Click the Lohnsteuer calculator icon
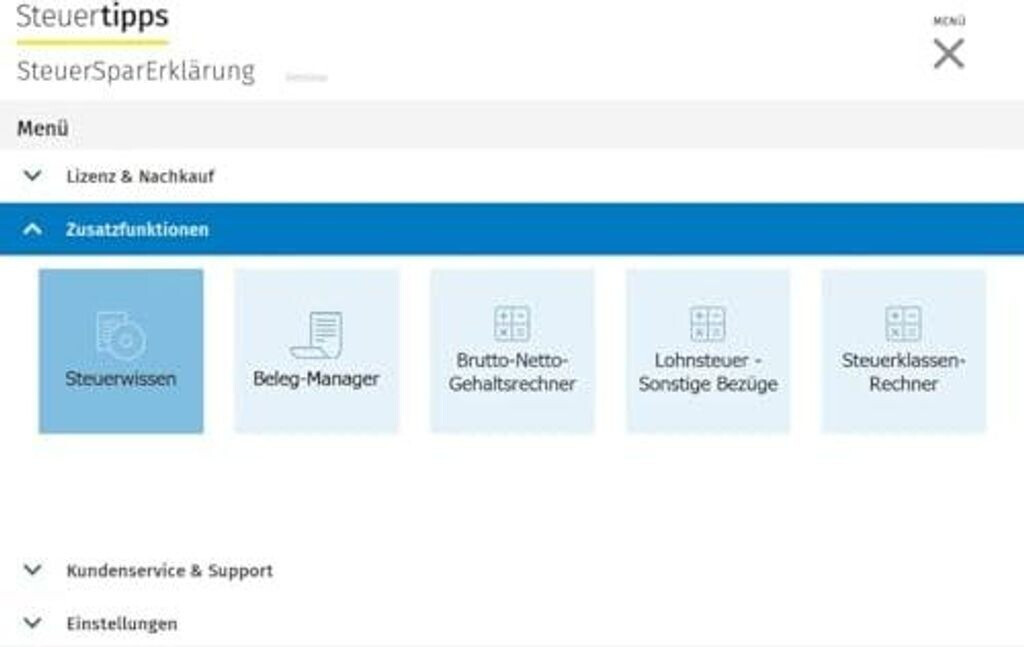 708,324
